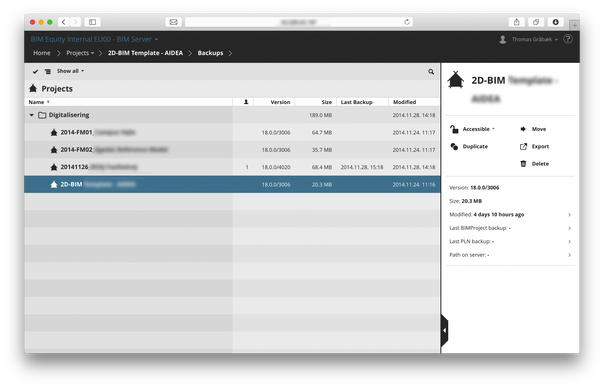Open help with the question mark icon
Image resolution: width=604 pixels, height=388 pixels.
coord(568,39)
